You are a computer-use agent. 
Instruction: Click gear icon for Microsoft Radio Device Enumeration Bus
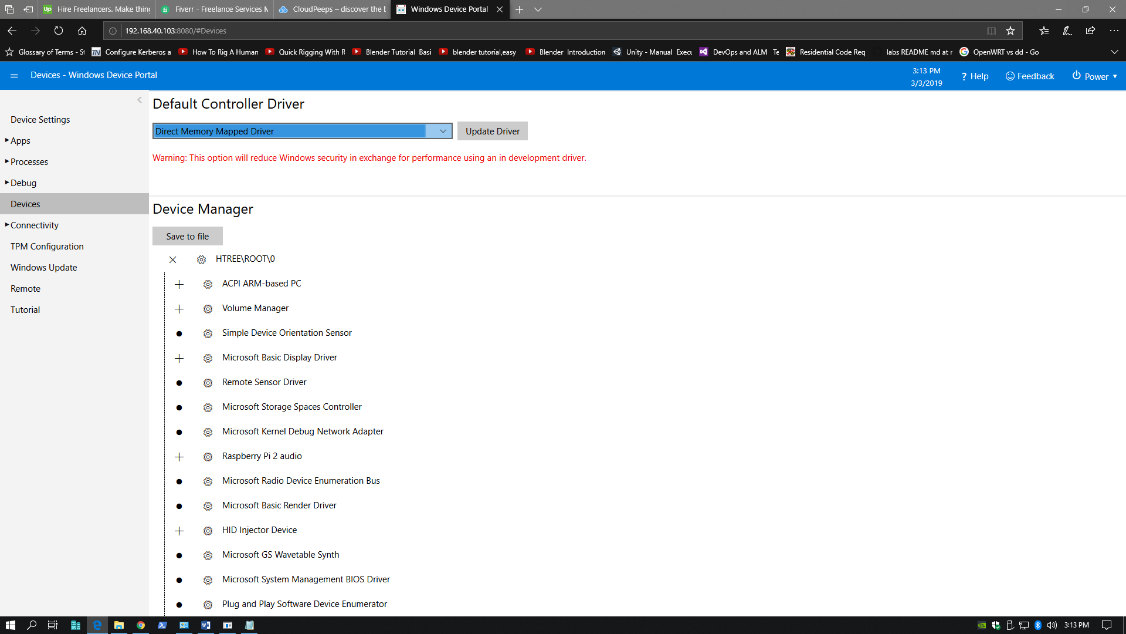tap(208, 482)
